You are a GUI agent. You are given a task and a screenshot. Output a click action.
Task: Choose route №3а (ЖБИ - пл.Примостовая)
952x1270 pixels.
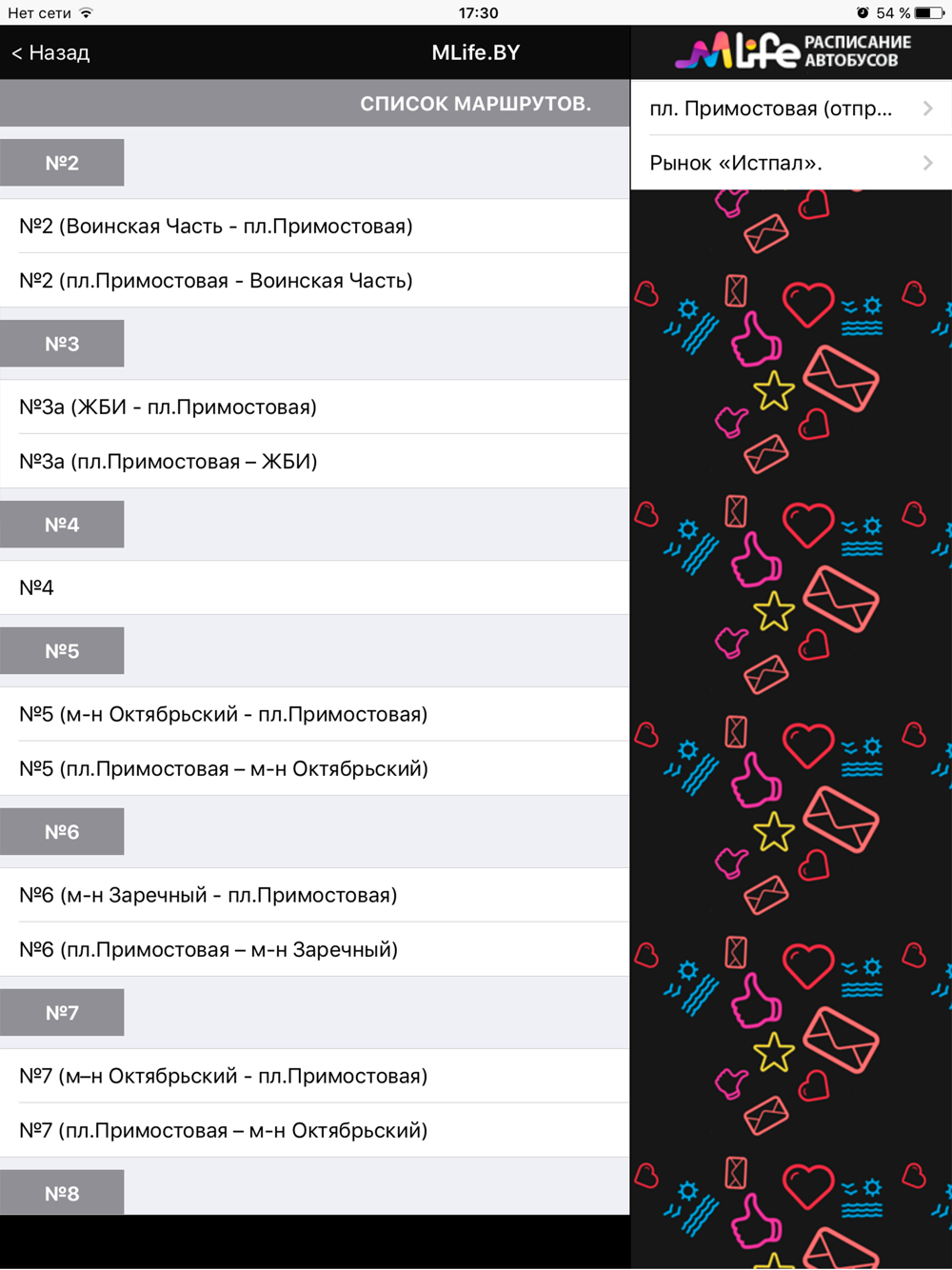click(x=315, y=407)
